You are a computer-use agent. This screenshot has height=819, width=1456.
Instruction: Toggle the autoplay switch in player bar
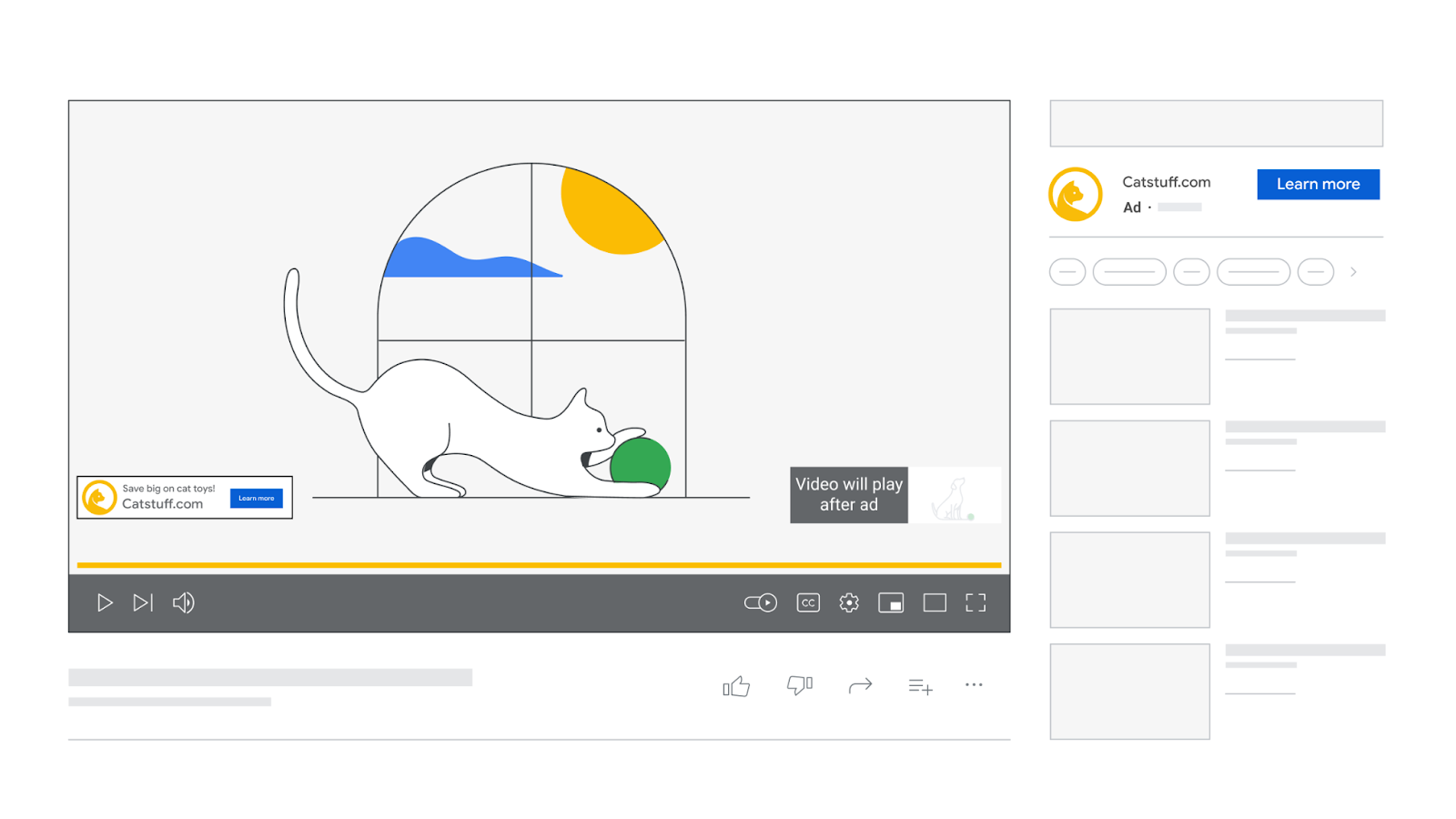(761, 602)
